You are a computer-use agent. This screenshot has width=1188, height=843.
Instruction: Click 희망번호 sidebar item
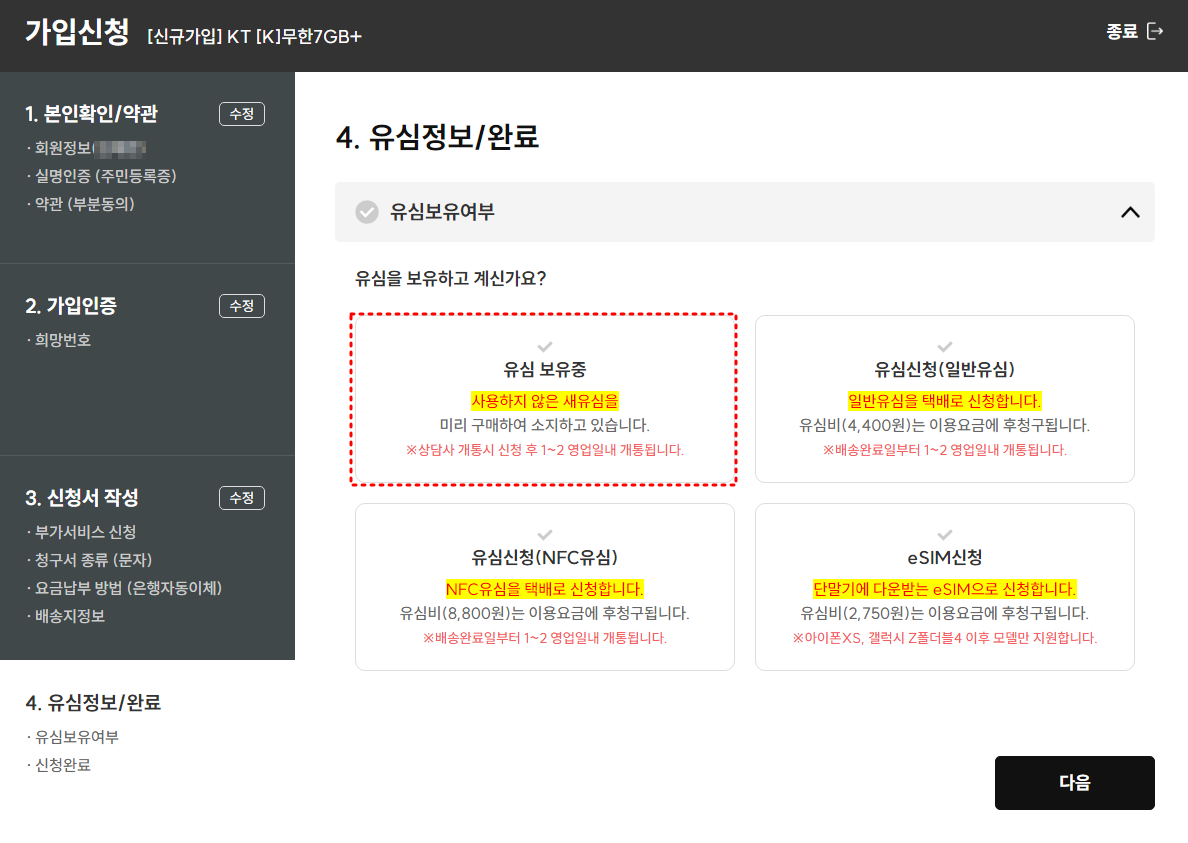click(63, 340)
